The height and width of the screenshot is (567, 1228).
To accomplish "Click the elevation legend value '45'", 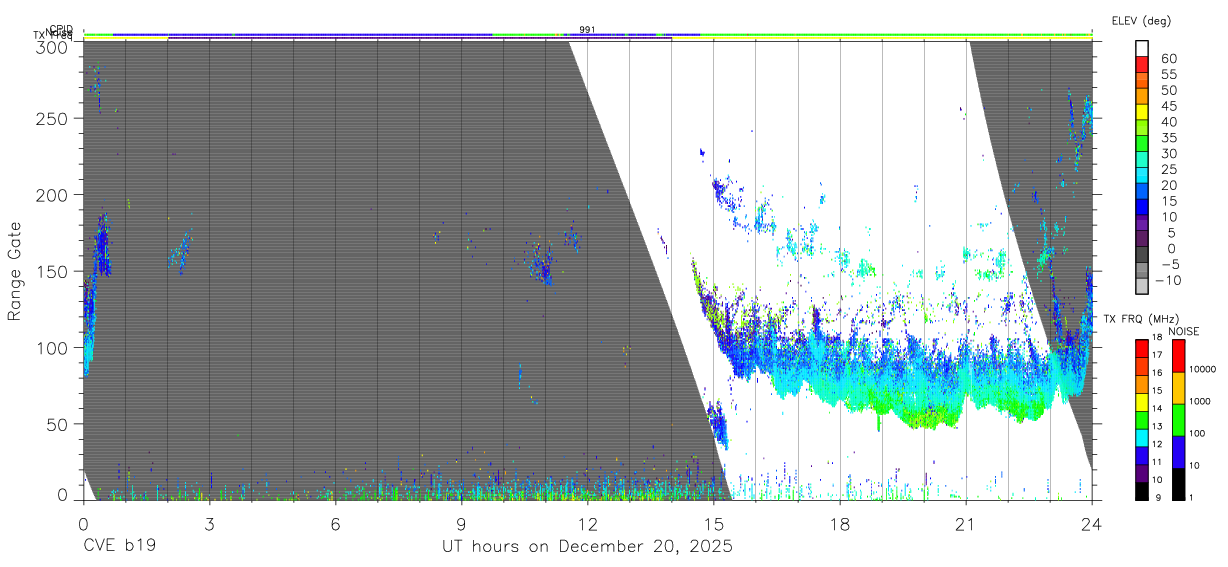I will (1167, 106).
